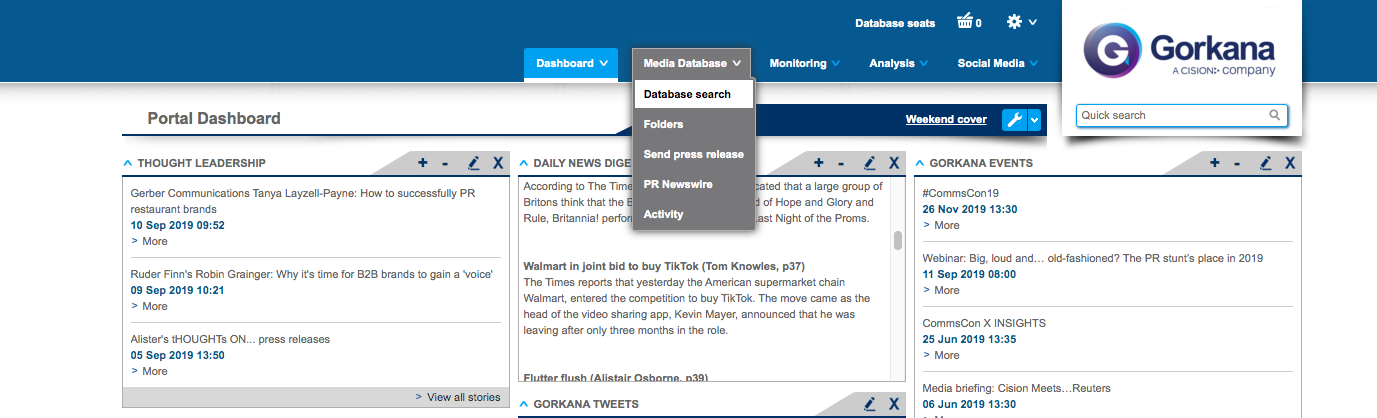Open the Analysis nav dropdown
This screenshot has height=418, width=1377.
[x=898, y=64]
